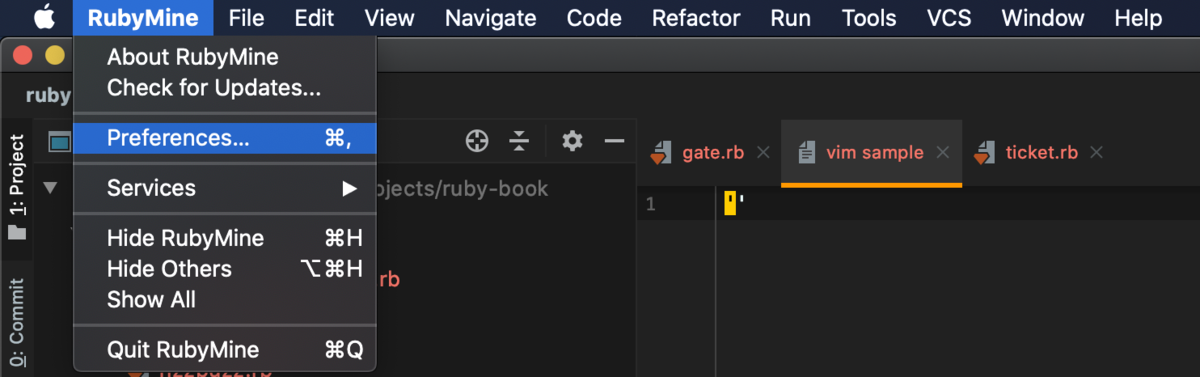Click the vim sample text file icon
Screen dimensions: 1200x377
806,153
